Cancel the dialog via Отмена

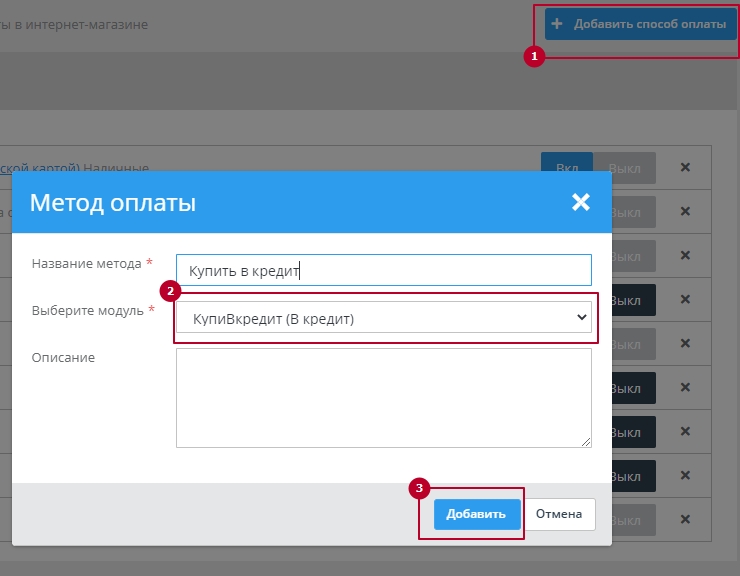558,514
